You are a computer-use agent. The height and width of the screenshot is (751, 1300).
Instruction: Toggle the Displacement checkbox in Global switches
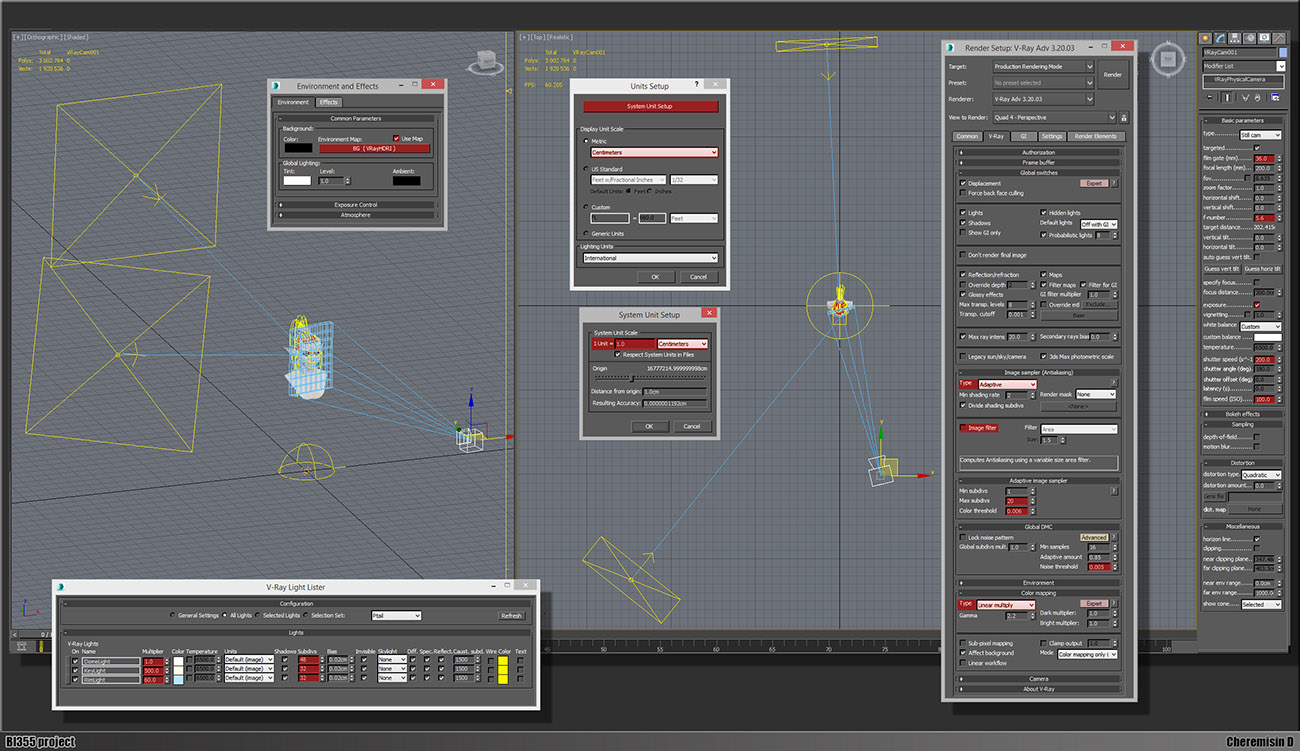coord(963,183)
